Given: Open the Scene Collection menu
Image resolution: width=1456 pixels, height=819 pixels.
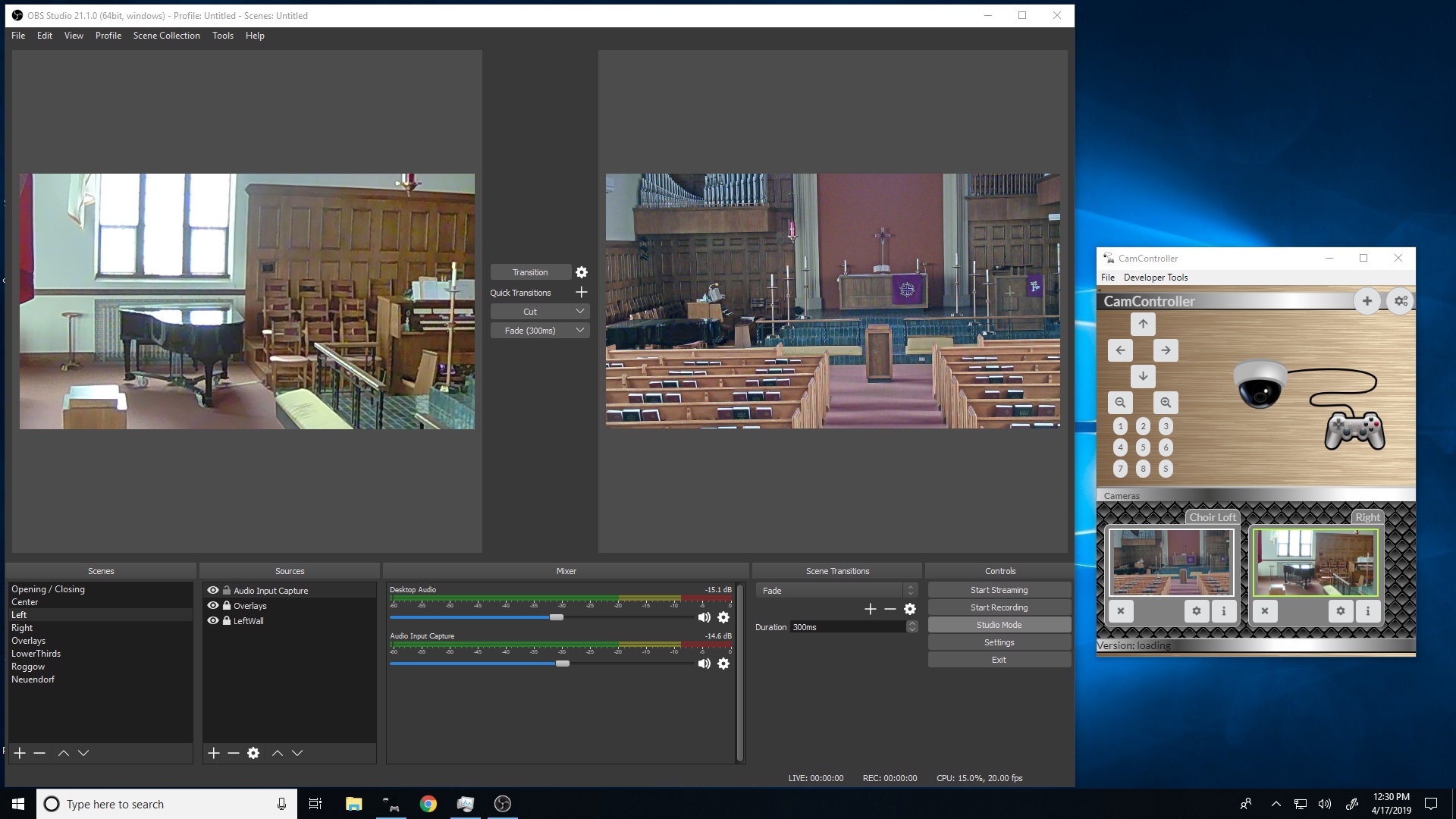Looking at the screenshot, I should point(166,36).
